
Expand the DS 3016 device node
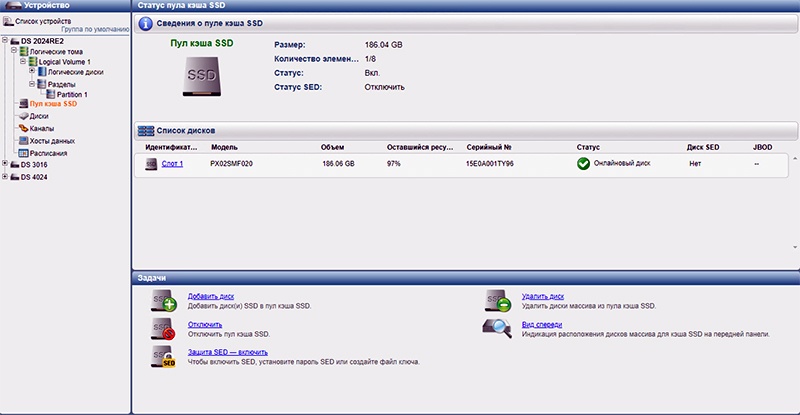point(5,163)
